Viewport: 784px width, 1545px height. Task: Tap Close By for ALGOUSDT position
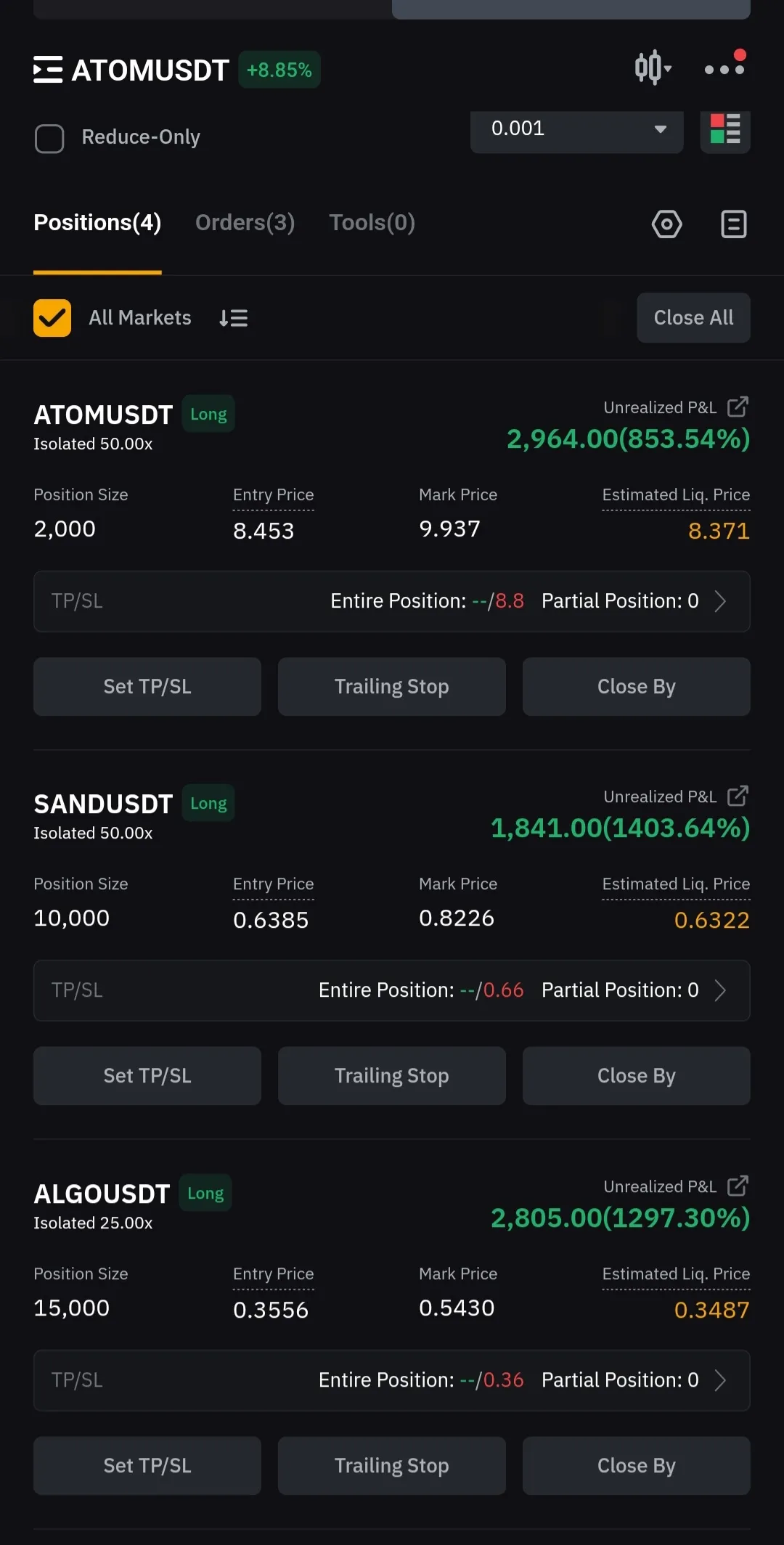(636, 1466)
